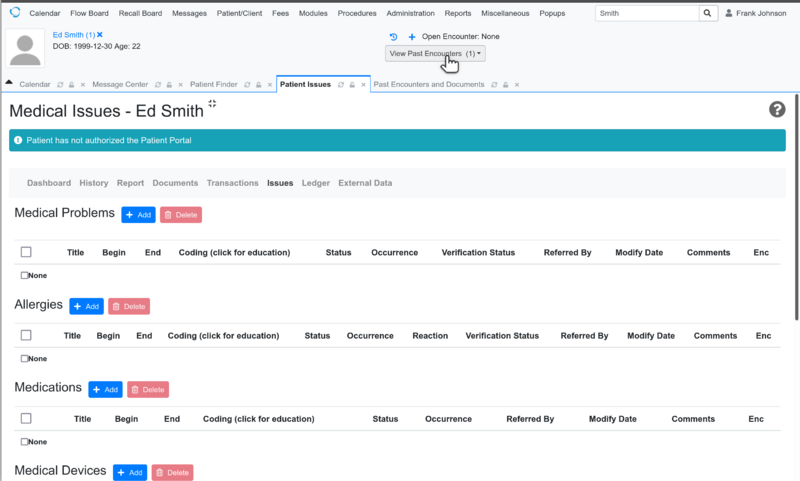Click the OpenEMR logo icon
Image resolution: width=800 pixels, height=481 pixels.
point(15,12)
